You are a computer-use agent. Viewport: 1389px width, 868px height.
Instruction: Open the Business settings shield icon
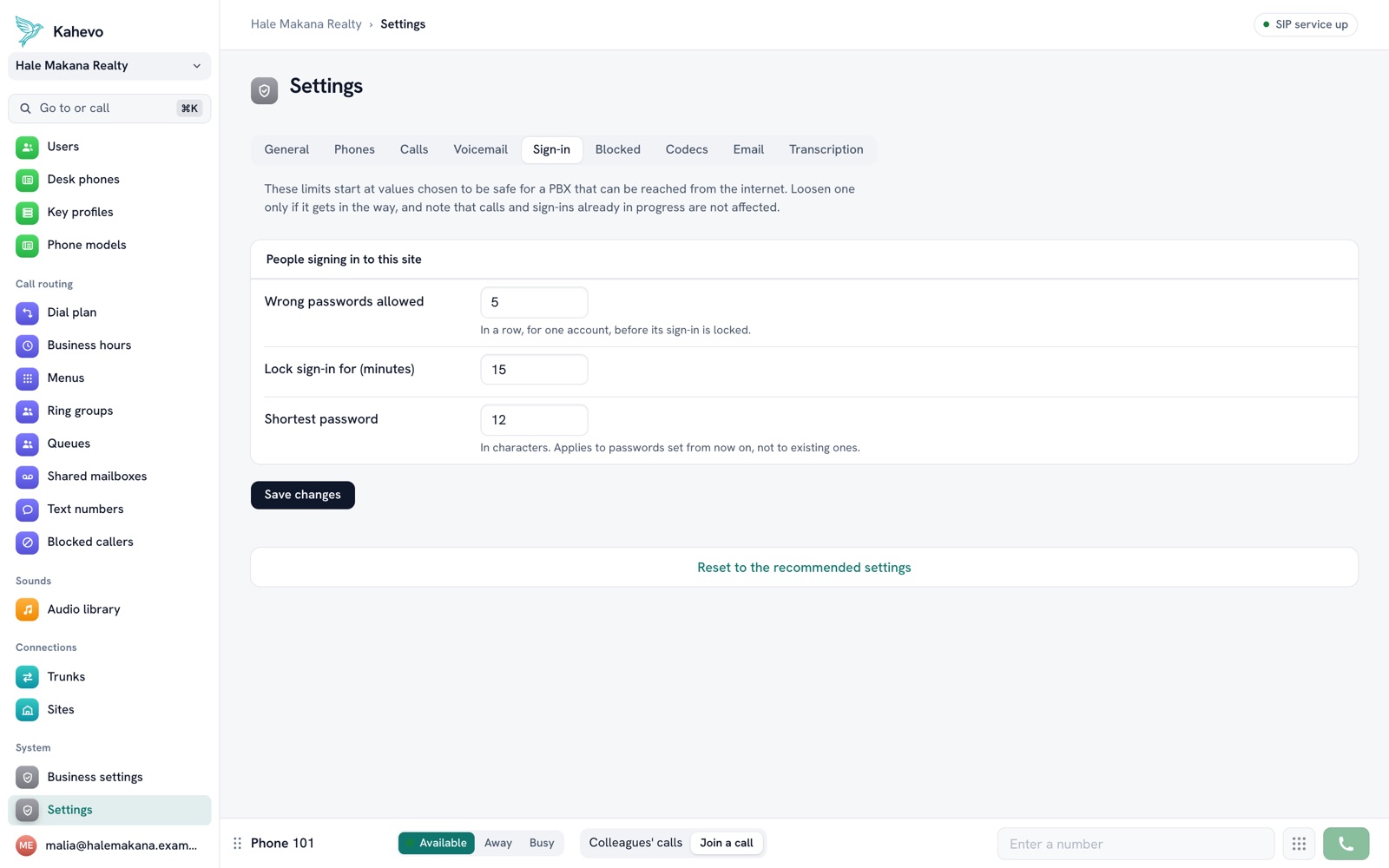(27, 778)
